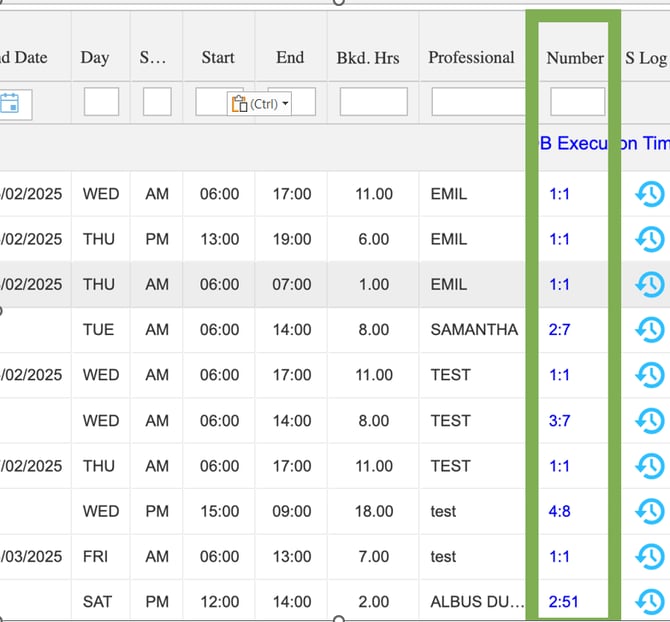The width and height of the screenshot is (670, 622).
Task: Sort by Professional column header
Action: pyautogui.click(x=471, y=58)
